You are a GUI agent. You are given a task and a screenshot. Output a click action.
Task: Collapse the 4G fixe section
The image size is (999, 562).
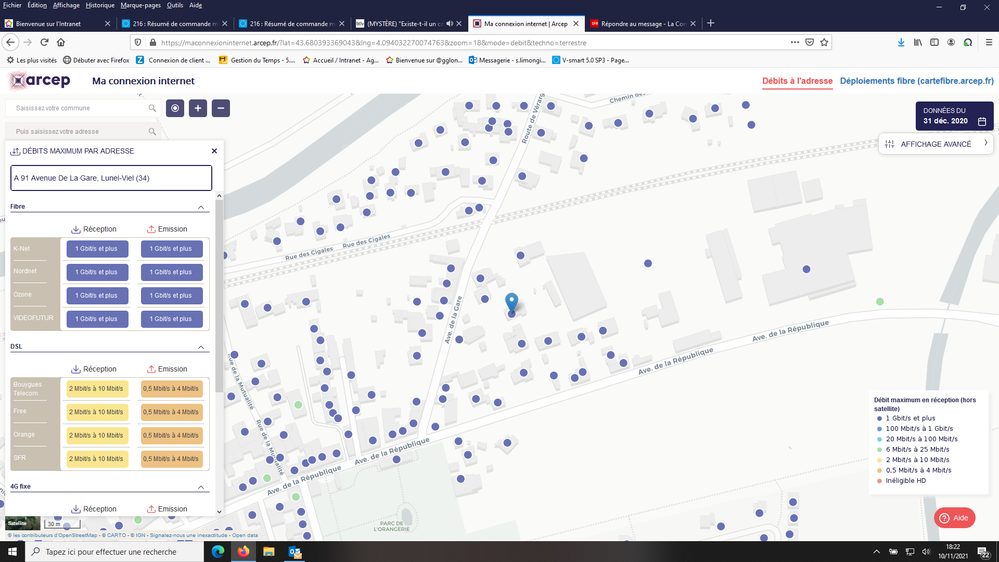[202, 487]
